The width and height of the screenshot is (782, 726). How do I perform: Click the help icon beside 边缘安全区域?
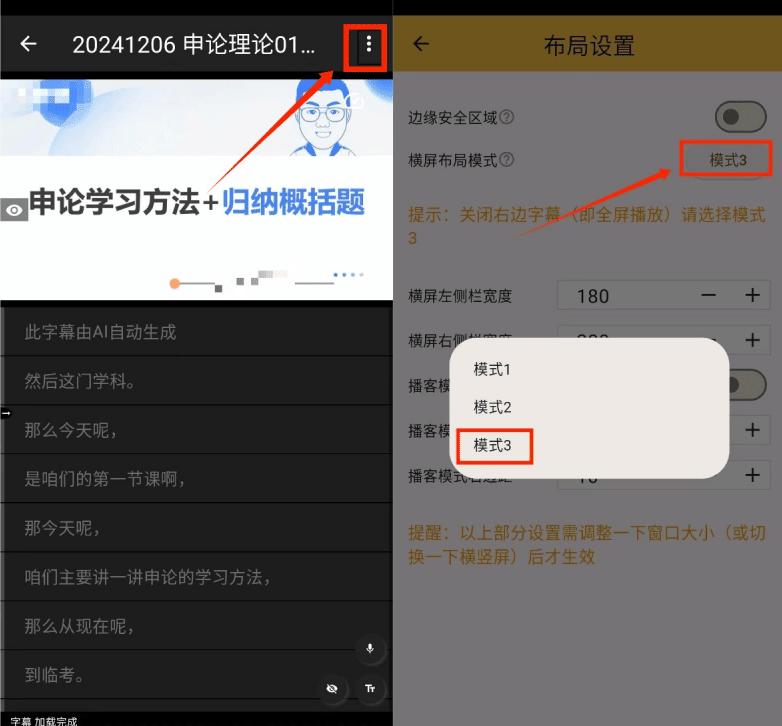point(507,118)
